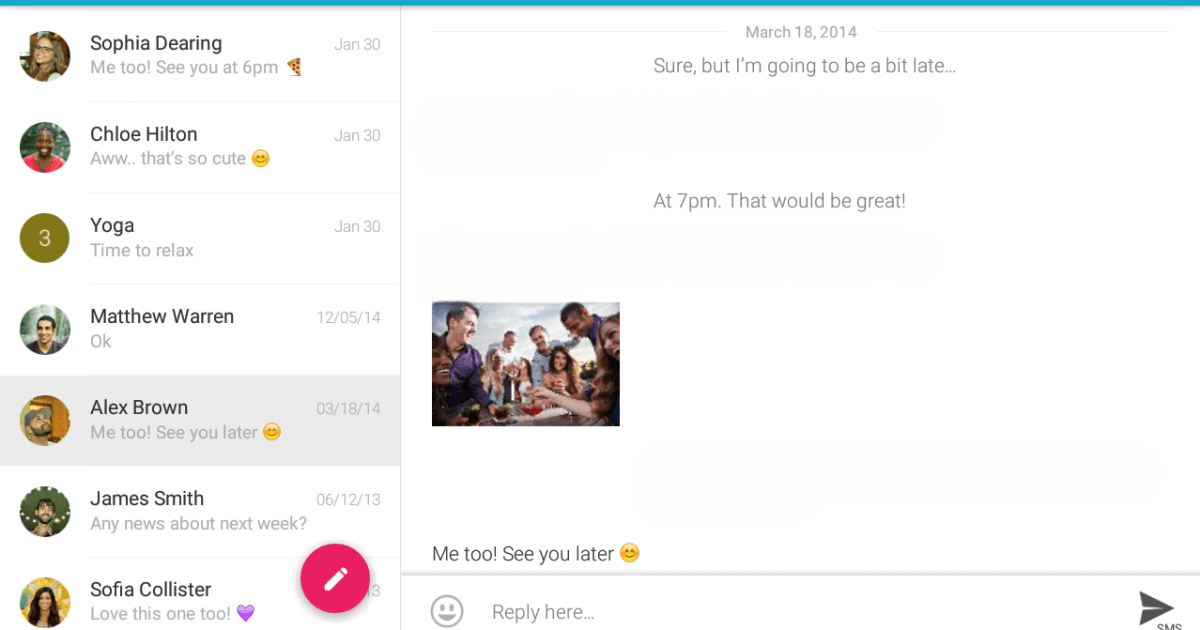Click the pizza emoji in Sophia Dearing's preview

tap(294, 67)
